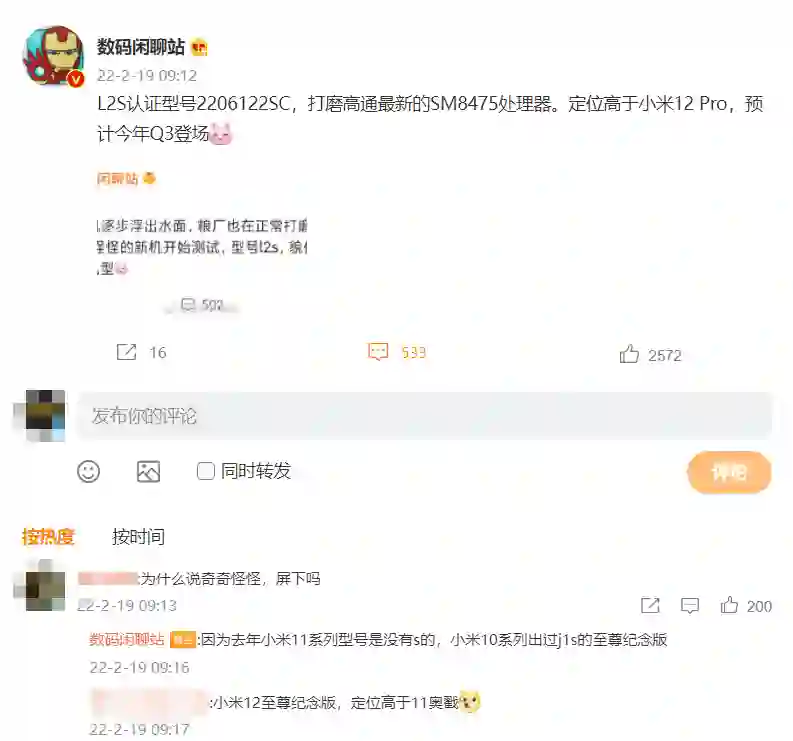
Task: Open the 数码闲聊站 profile name link
Action: (x=141, y=47)
